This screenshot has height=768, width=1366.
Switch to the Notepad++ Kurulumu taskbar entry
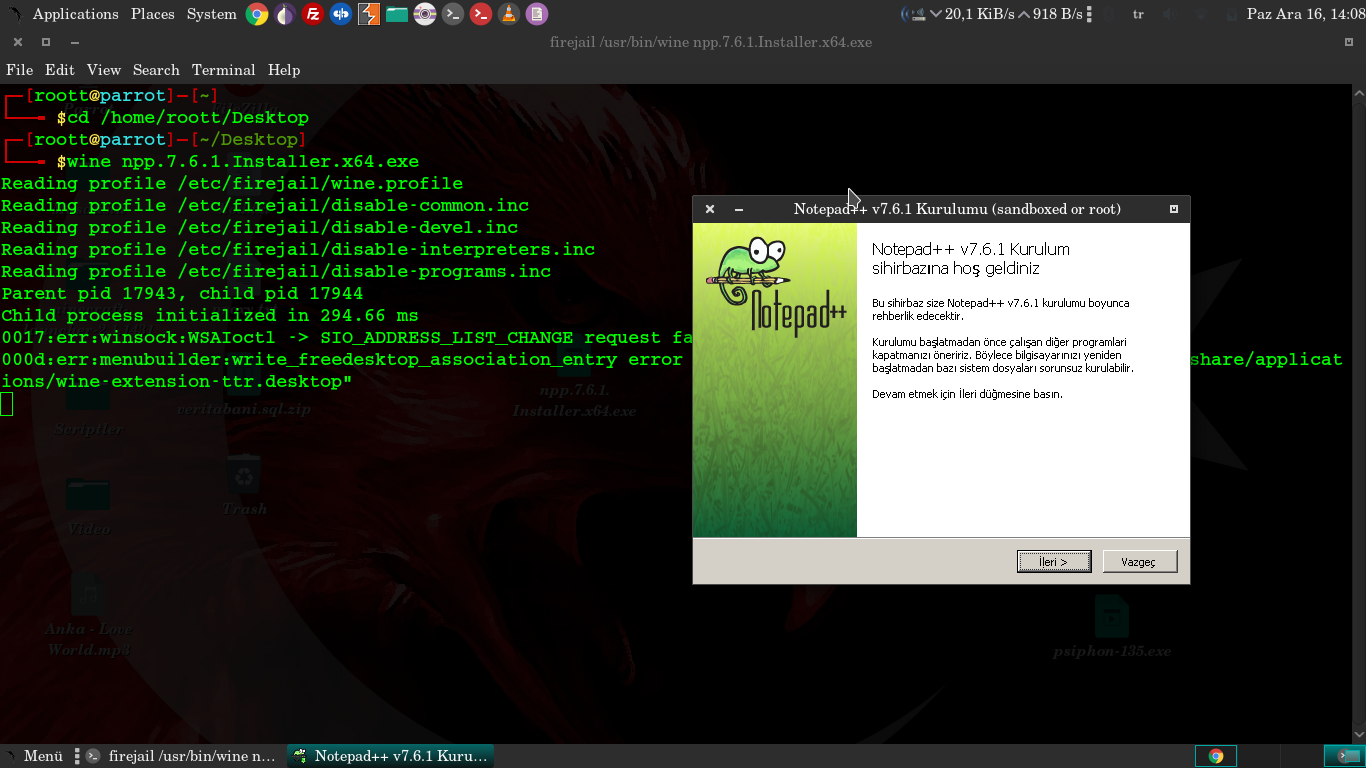coord(390,756)
